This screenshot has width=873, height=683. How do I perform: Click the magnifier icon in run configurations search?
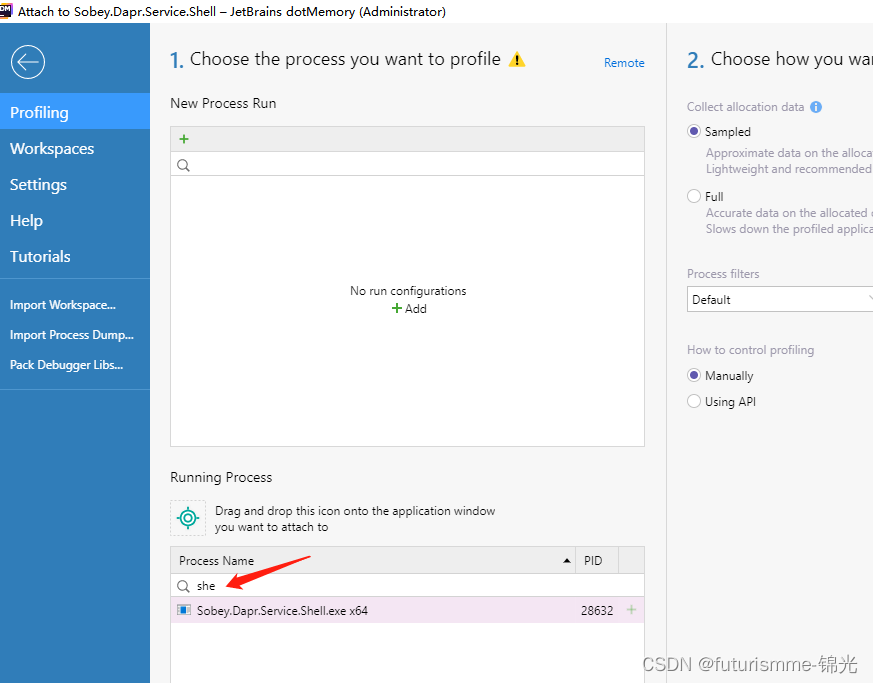(x=183, y=165)
